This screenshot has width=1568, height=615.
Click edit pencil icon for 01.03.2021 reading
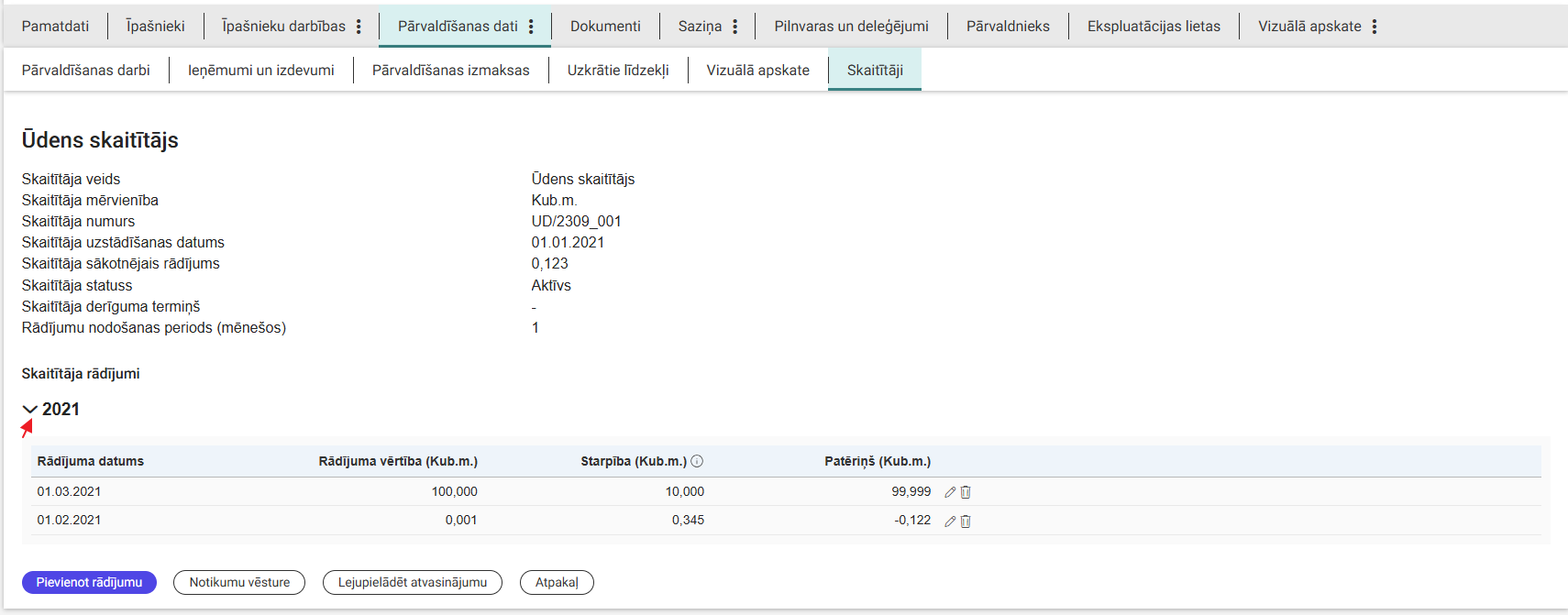tap(950, 492)
